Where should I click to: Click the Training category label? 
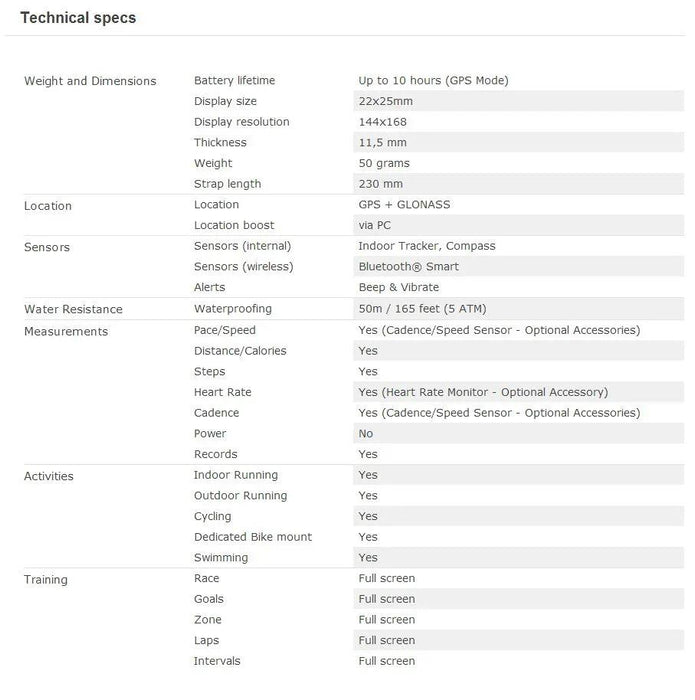[46, 580]
